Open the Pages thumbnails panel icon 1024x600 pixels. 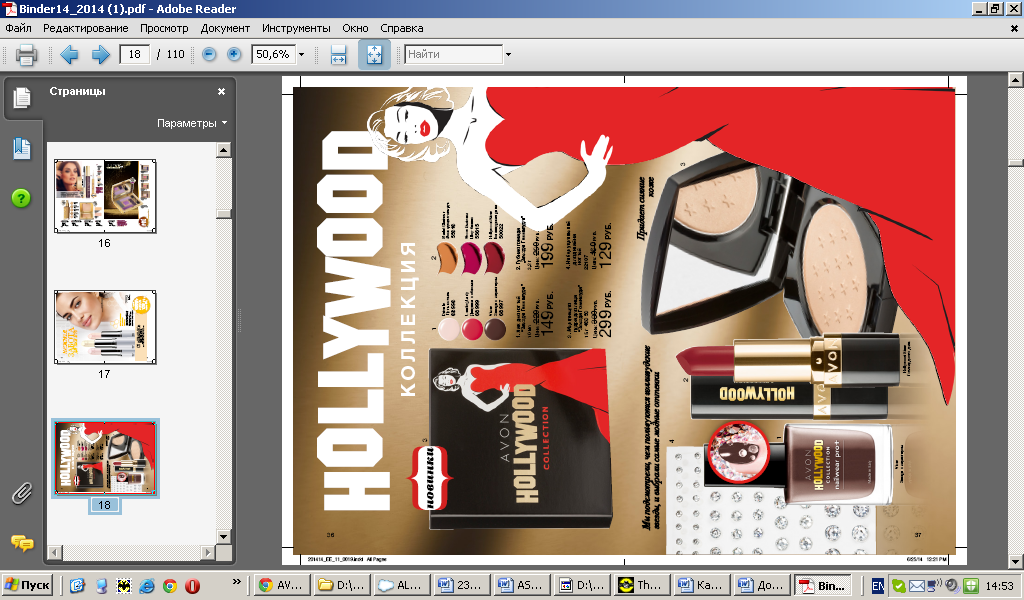pyautogui.click(x=22, y=98)
